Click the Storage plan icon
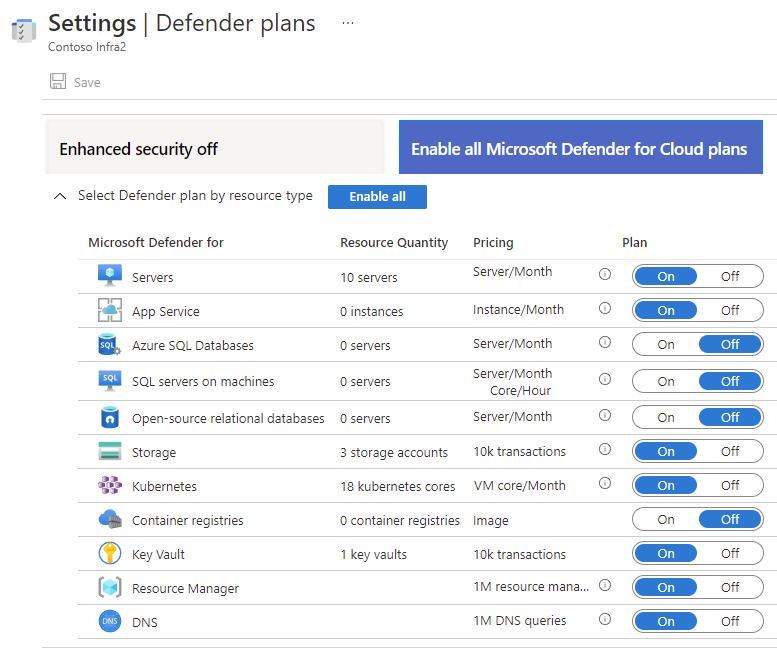Screen dimensions: 777x659 [x=110, y=452]
